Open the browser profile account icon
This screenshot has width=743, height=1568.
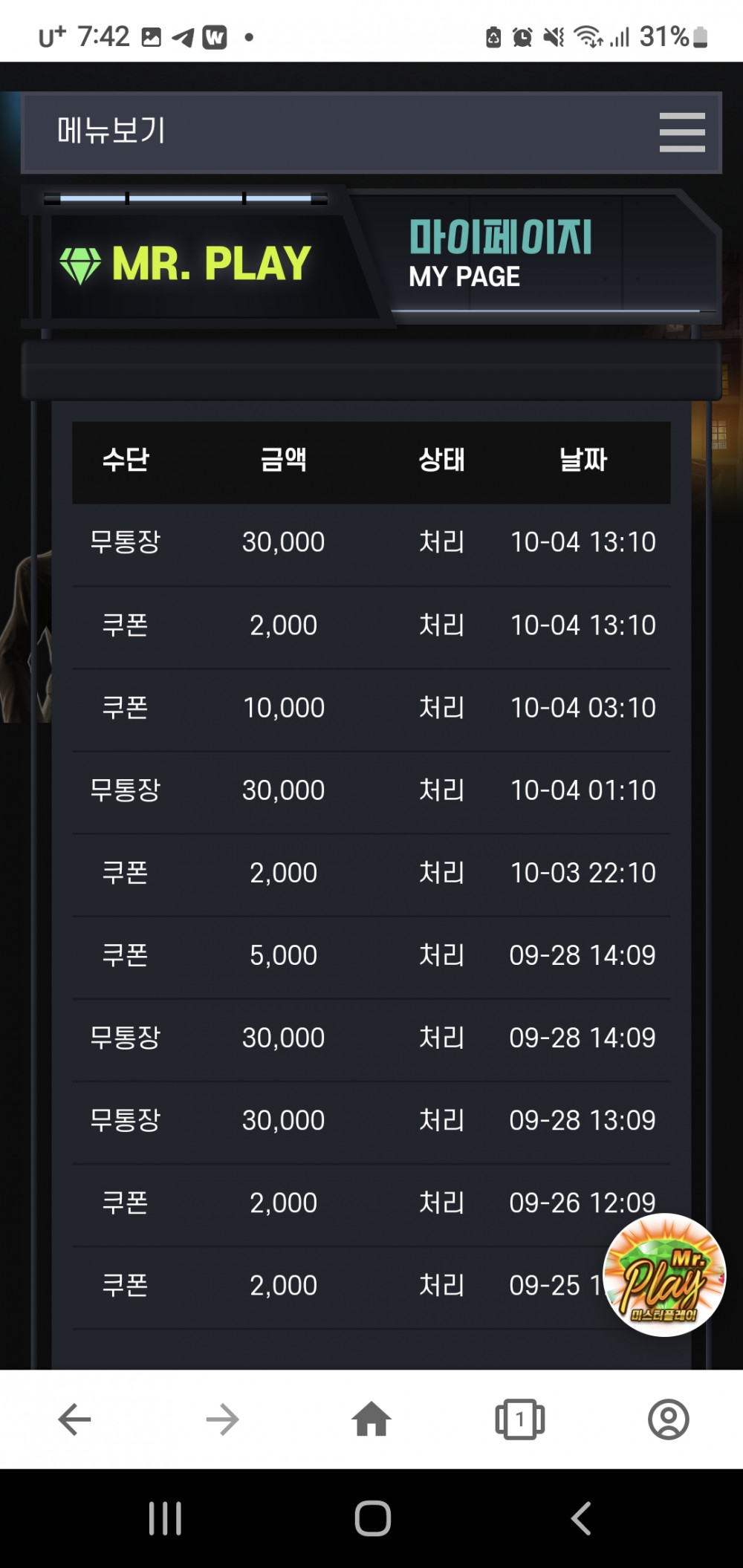pos(669,1419)
